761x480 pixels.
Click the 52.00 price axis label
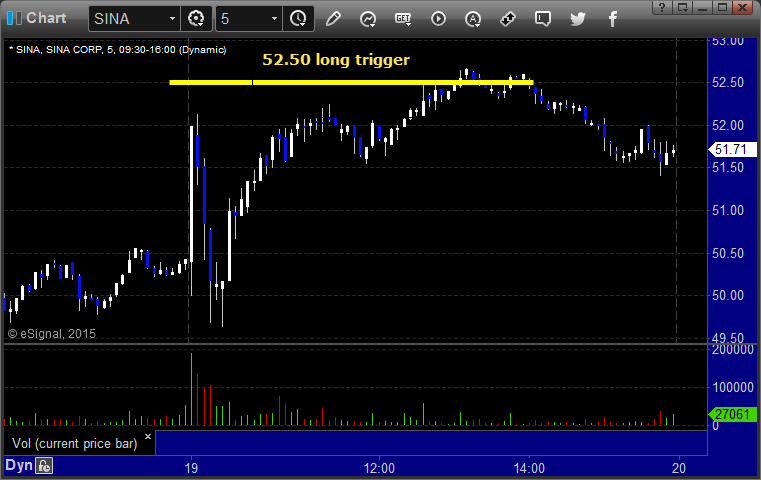(728, 125)
